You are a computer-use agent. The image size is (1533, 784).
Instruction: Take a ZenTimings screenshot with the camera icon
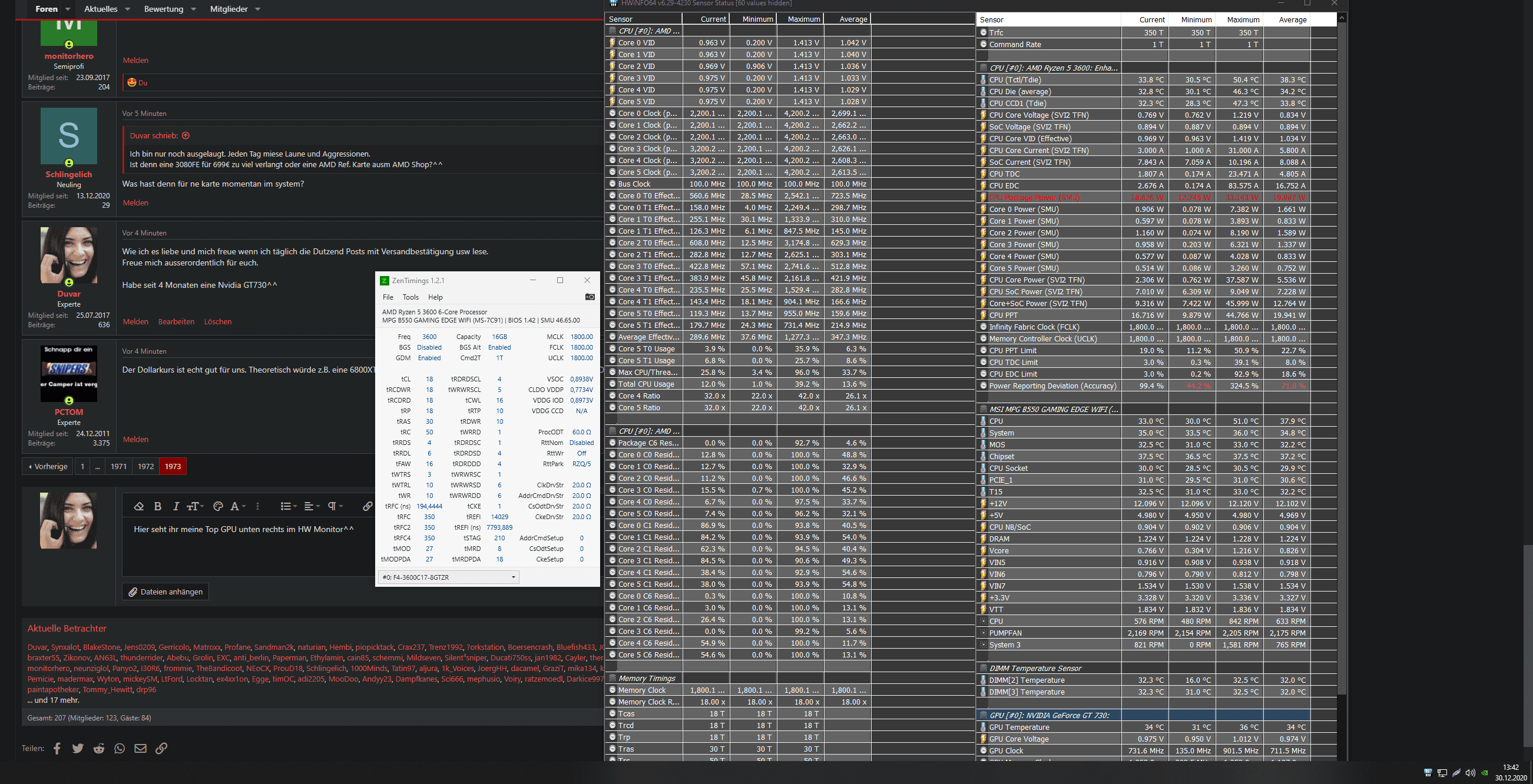coord(589,297)
